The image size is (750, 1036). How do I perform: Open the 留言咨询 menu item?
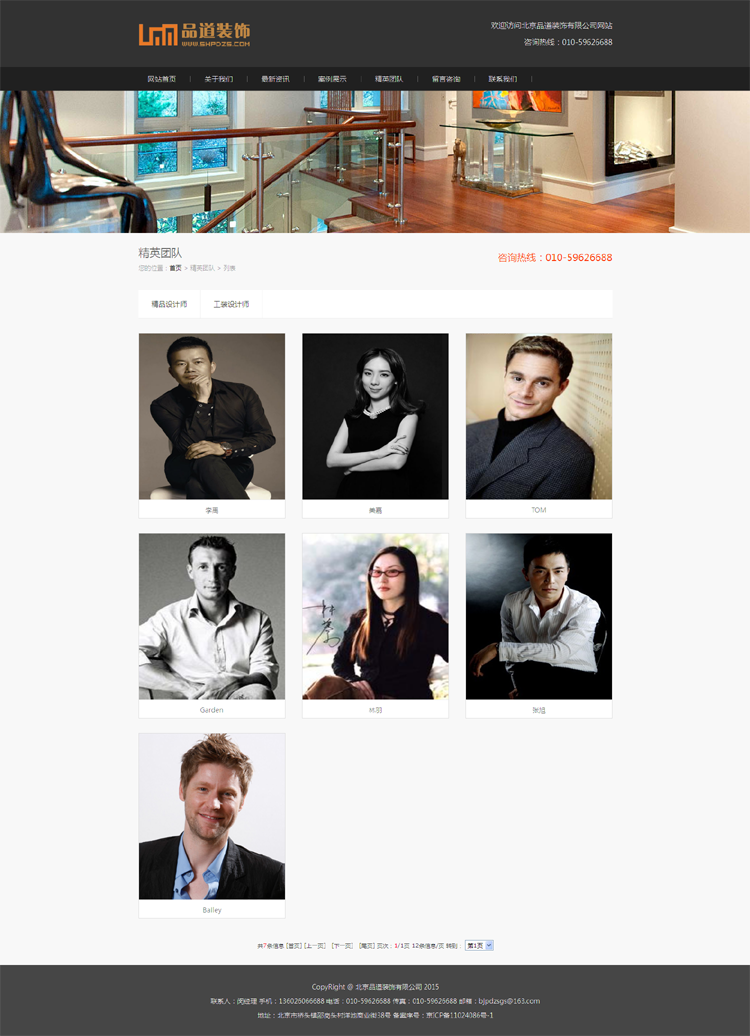pyautogui.click(x=446, y=79)
